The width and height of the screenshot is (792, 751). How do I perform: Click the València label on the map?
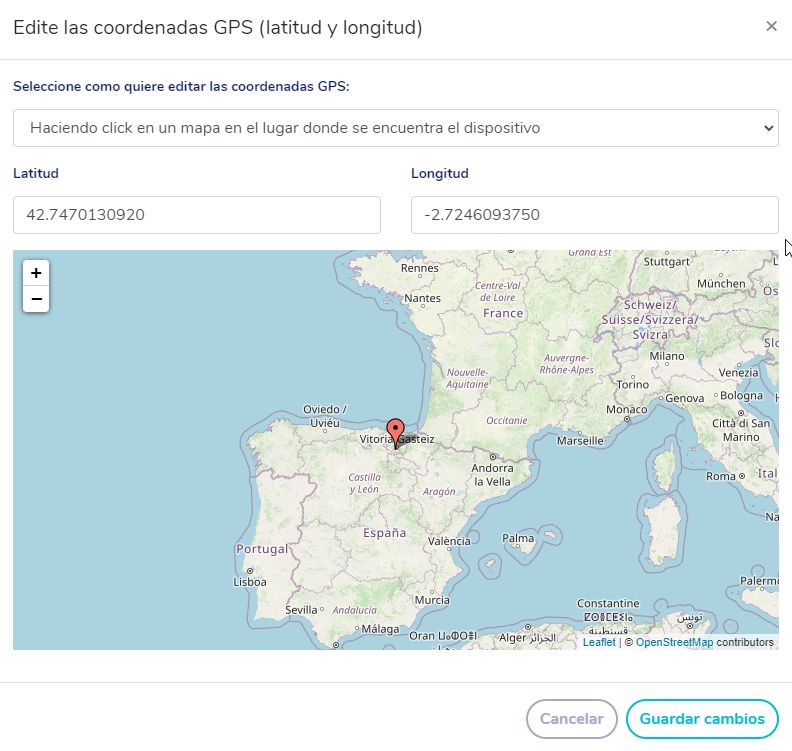[x=449, y=541]
